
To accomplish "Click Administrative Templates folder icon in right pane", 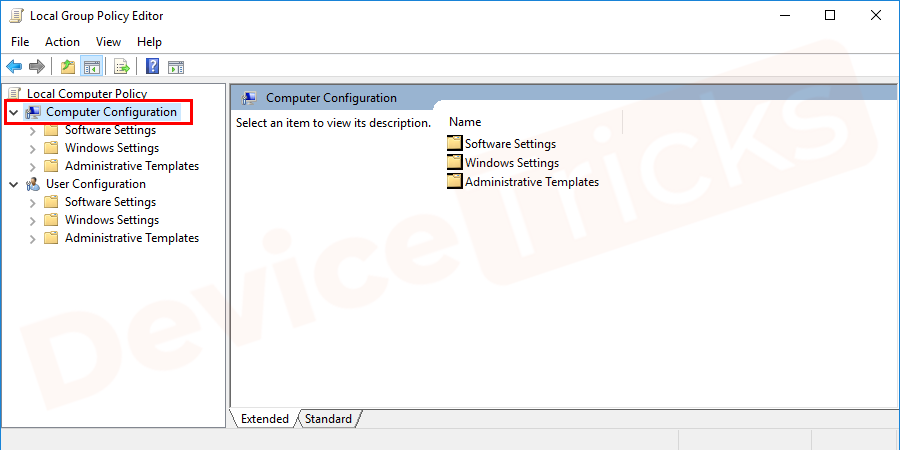I will (455, 181).
